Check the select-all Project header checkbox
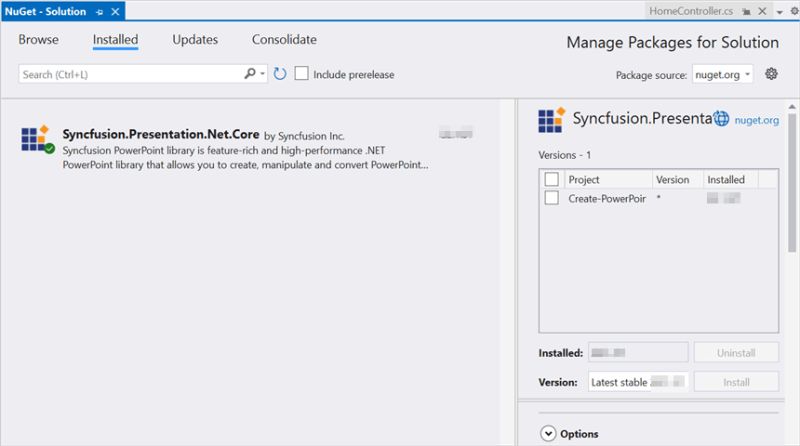Screen dimensions: 800x446 coord(552,179)
